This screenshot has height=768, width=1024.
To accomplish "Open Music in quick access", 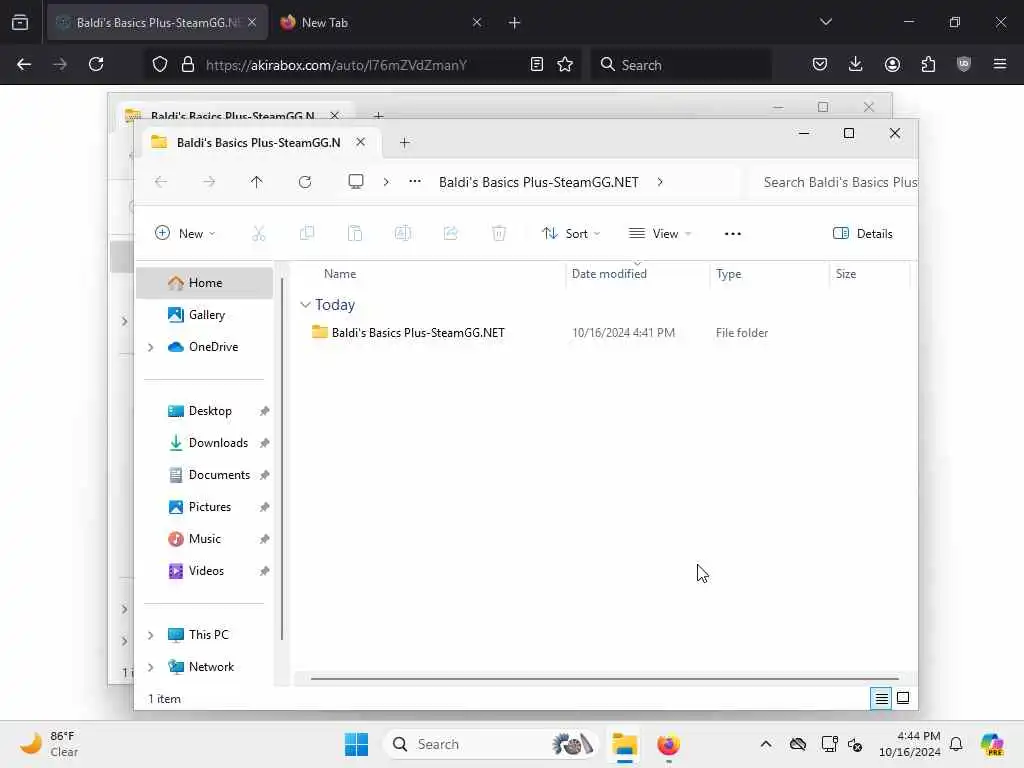I will [x=204, y=539].
